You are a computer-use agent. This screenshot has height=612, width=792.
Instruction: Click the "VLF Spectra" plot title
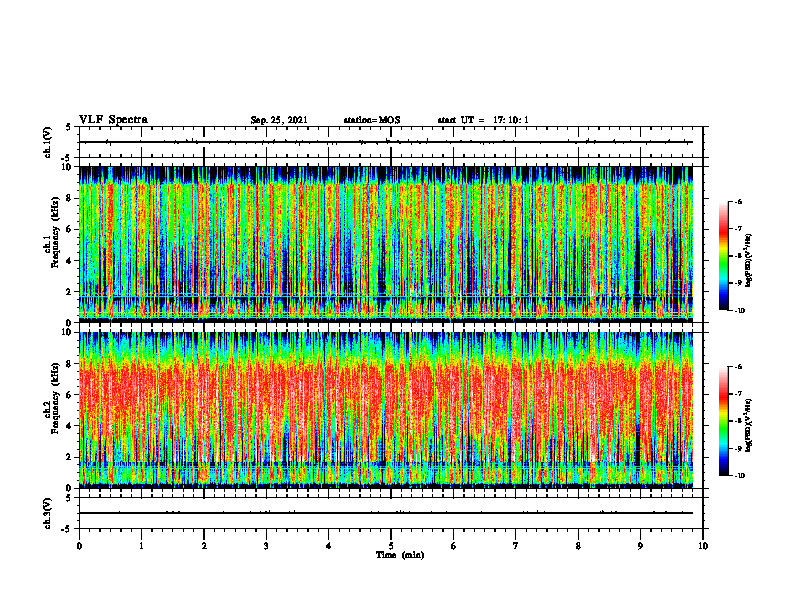[113, 120]
